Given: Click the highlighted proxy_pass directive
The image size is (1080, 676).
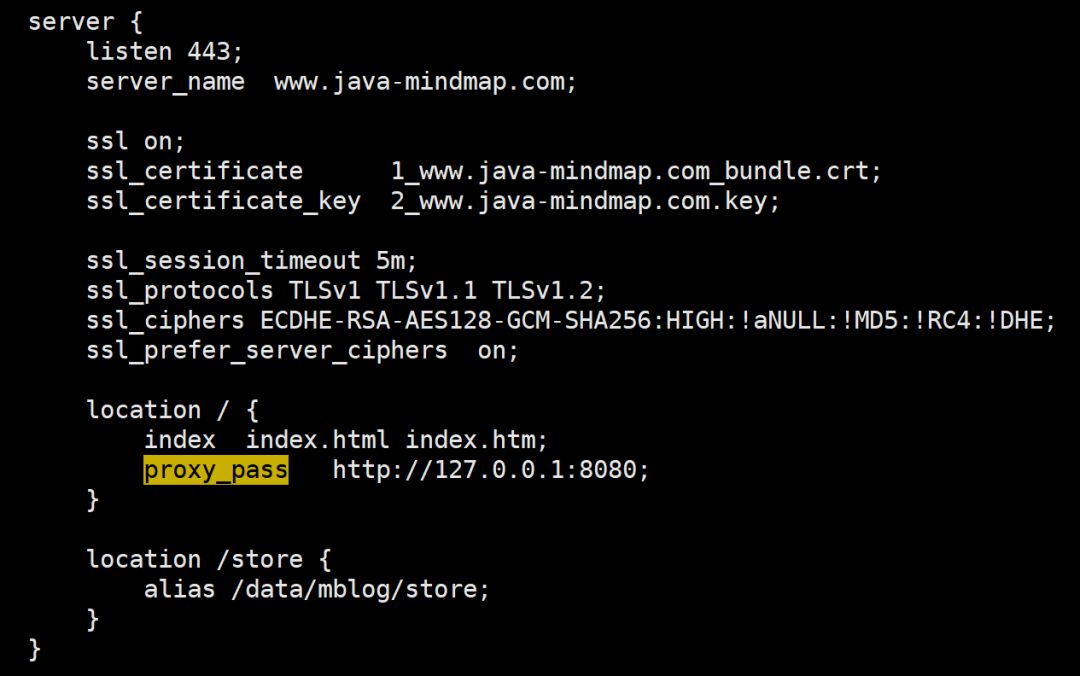Looking at the screenshot, I should [216, 470].
